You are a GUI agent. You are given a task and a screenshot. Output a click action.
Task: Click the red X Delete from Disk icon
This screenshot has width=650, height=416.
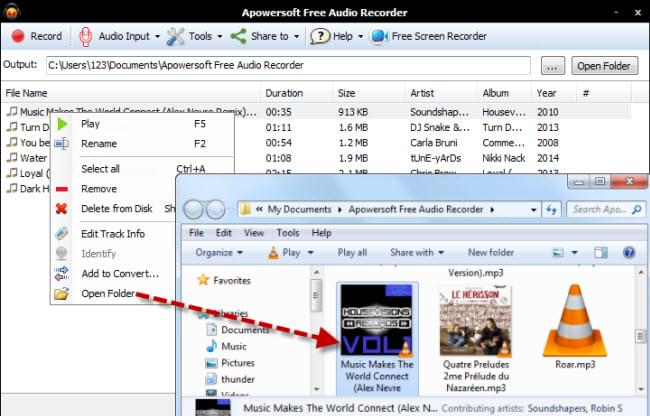point(61,208)
